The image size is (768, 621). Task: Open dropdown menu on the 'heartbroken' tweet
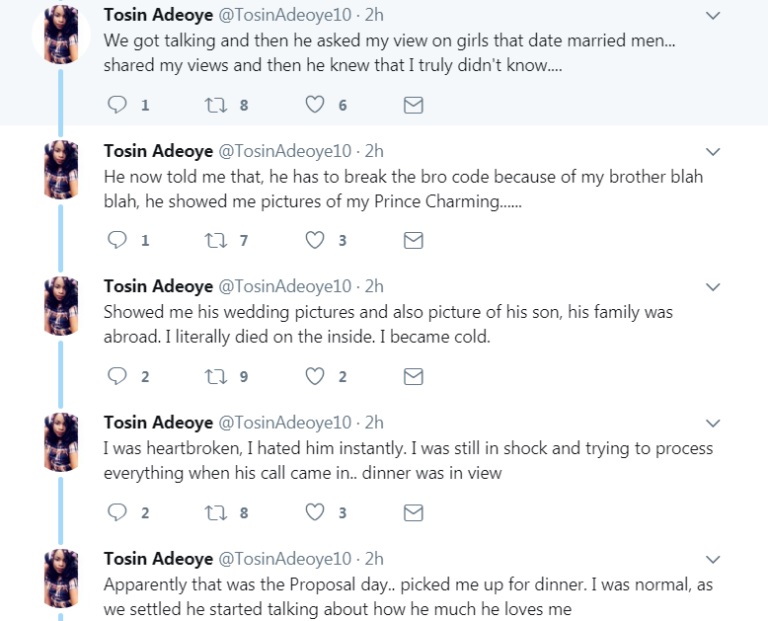(x=713, y=424)
